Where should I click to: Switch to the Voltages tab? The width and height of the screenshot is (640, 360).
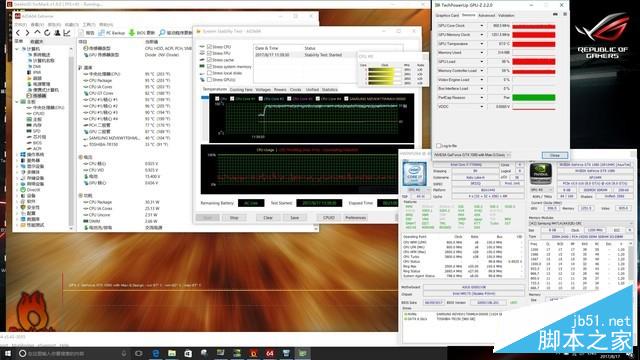tap(263, 89)
